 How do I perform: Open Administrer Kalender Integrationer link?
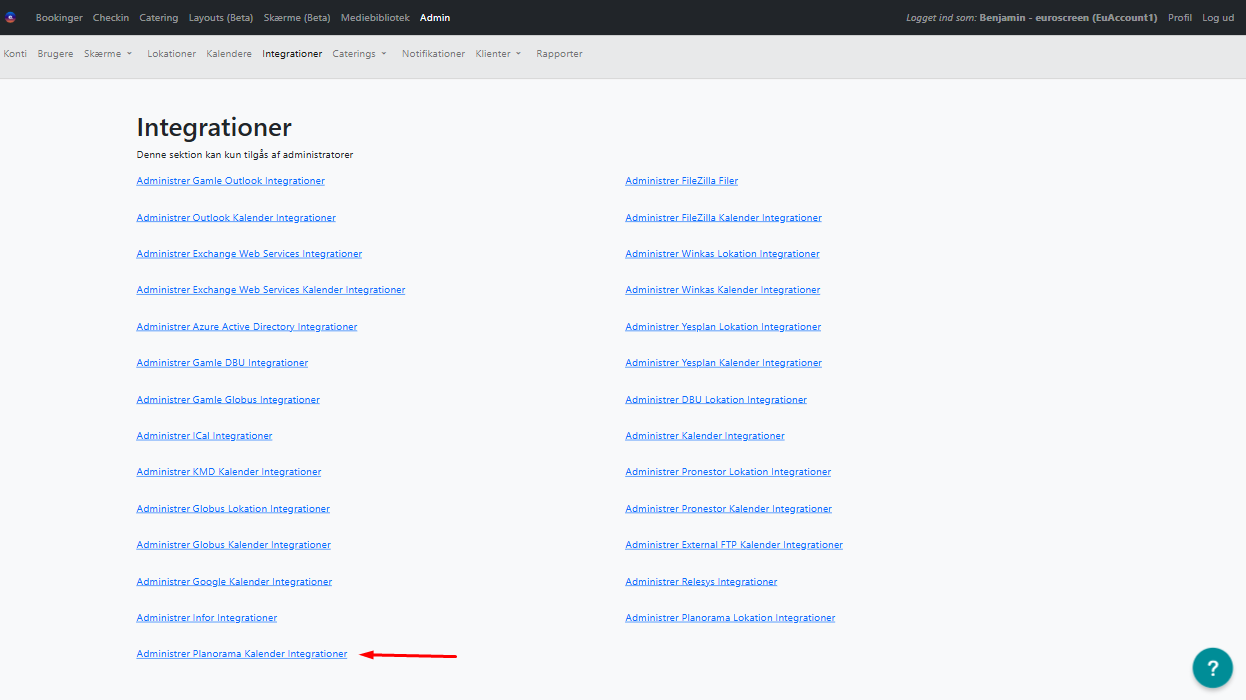tap(705, 436)
